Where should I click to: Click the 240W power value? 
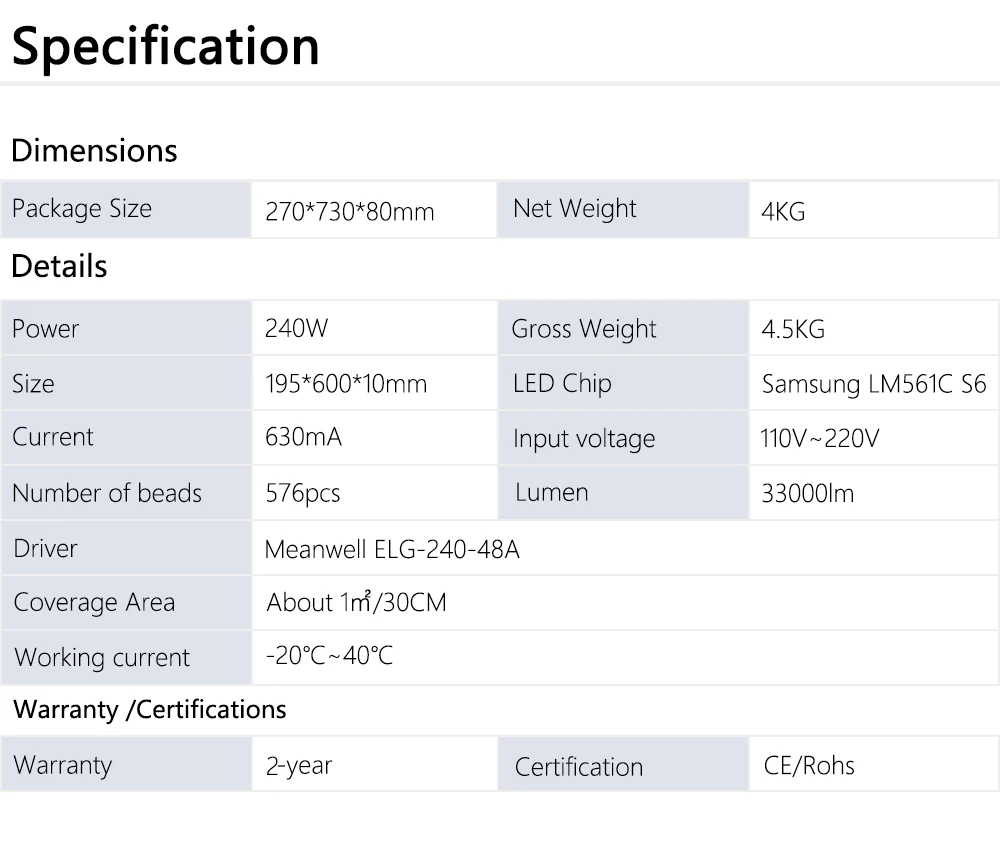pos(298,329)
